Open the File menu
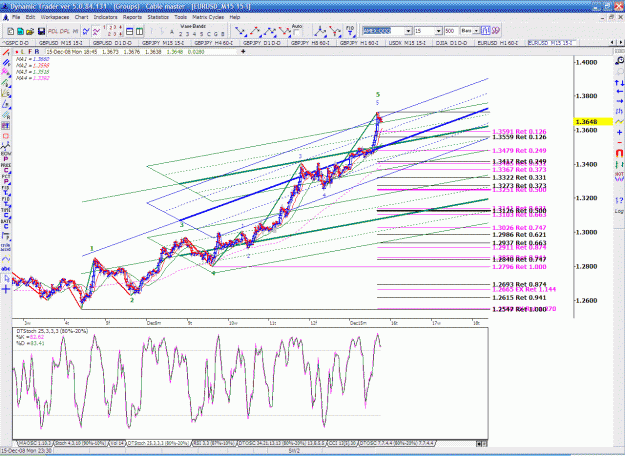Viewport: 625px width, 456px height. tap(16, 17)
